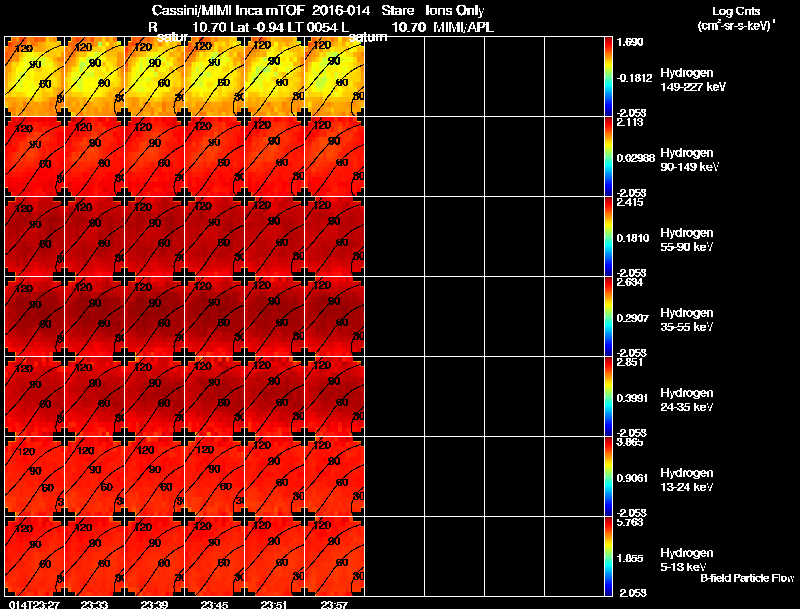
Task: Select the '0.2907' scale midpoint value
Action: 633,318
